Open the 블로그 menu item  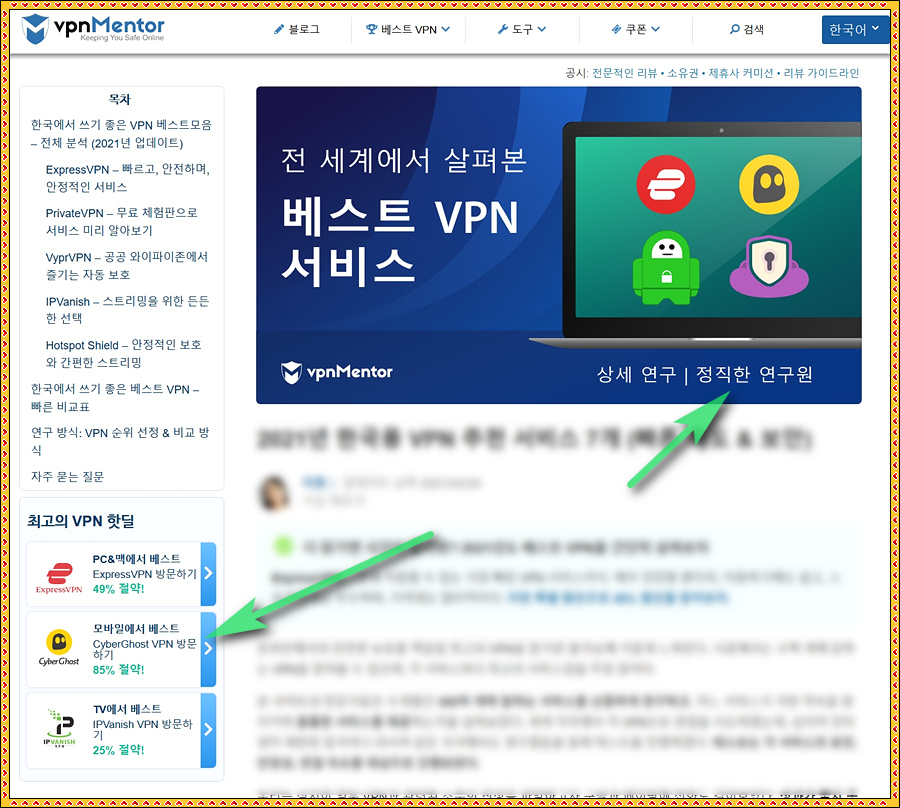click(297, 29)
